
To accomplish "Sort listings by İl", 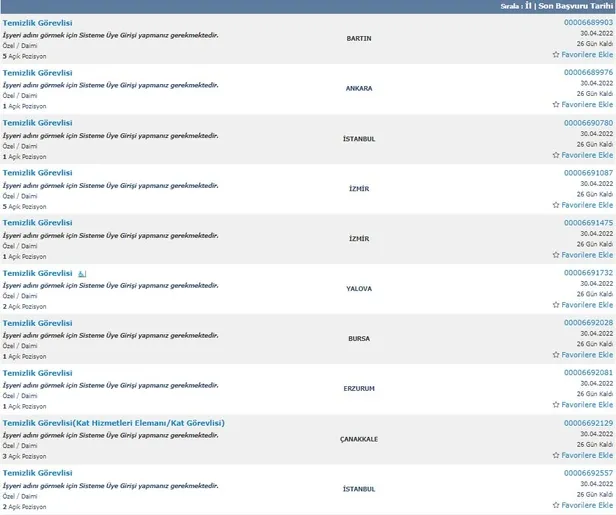I will [528, 6].
